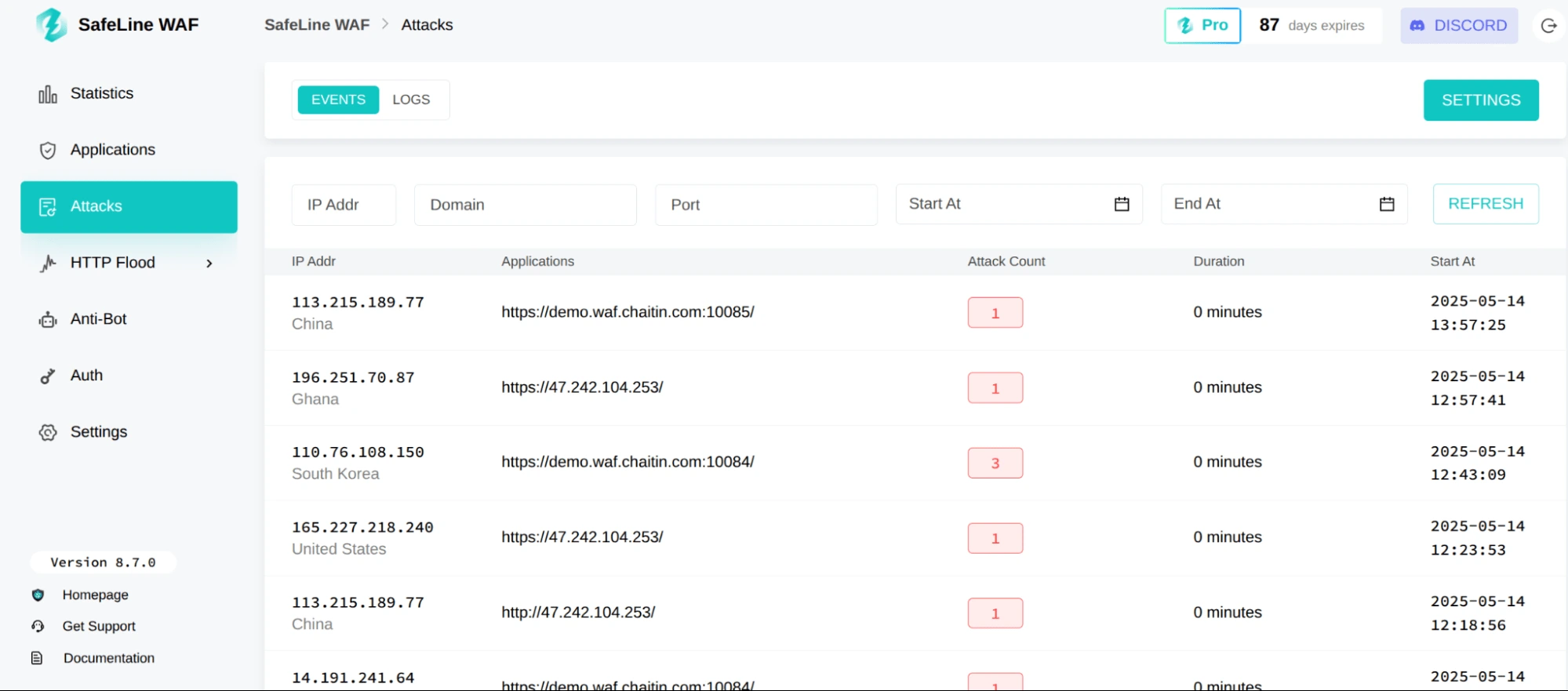Switch to the LOGS tab
Image resolution: width=1568 pixels, height=691 pixels.
coord(411,100)
